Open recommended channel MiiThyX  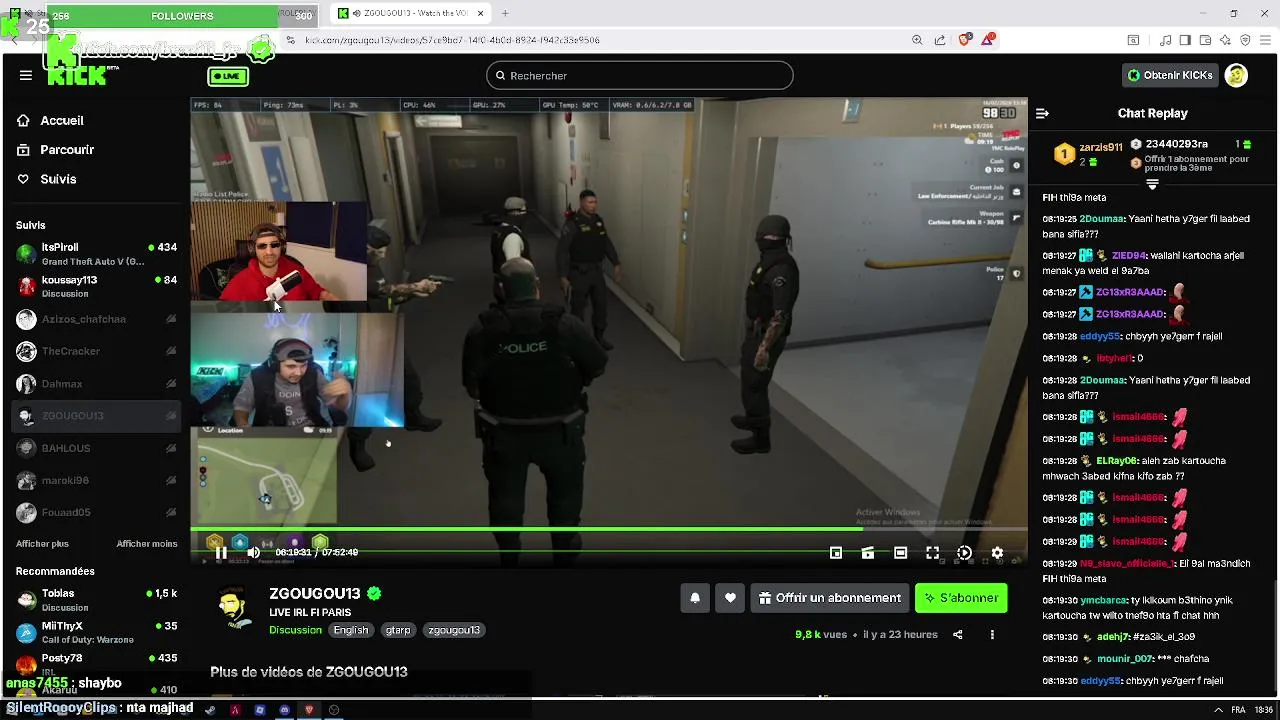(x=96, y=633)
